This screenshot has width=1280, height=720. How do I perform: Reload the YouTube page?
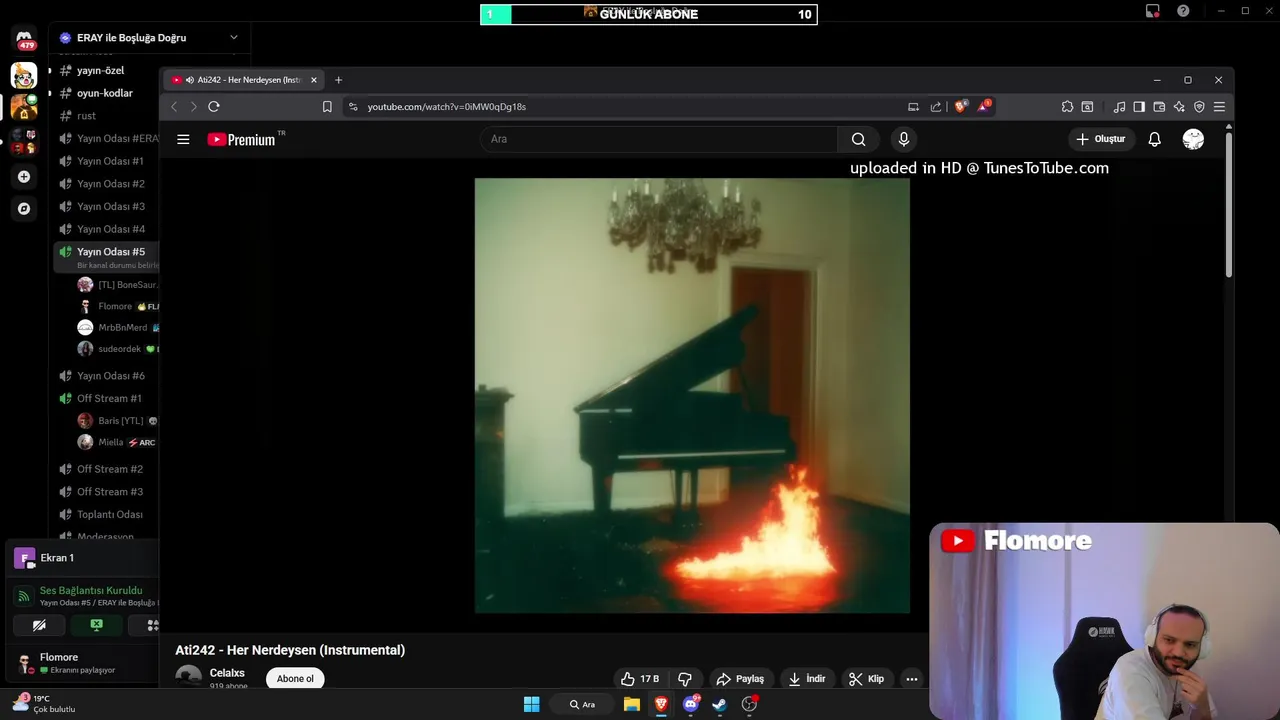214,106
